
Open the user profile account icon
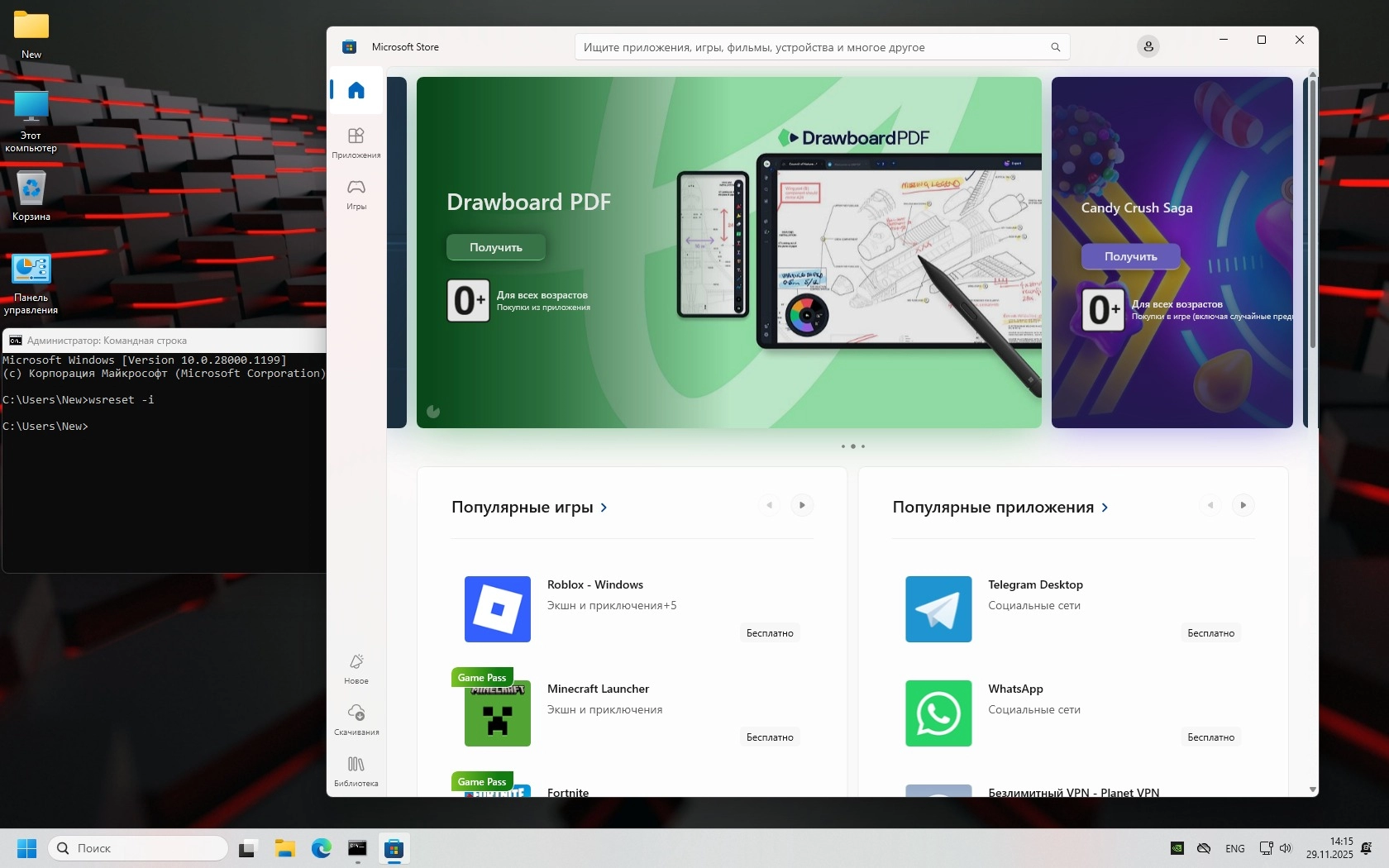pos(1148,47)
